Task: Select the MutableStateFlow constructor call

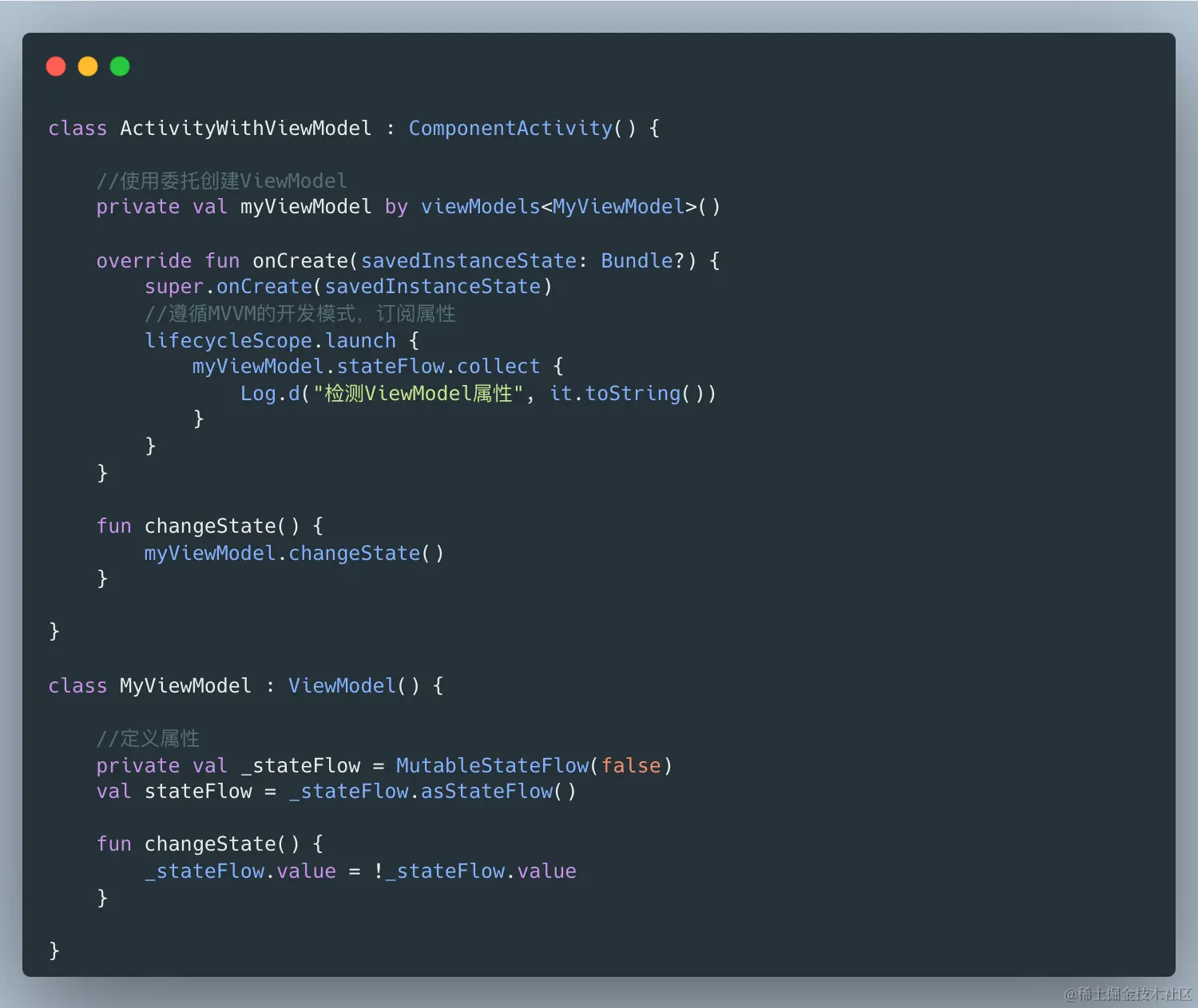Action: coord(492,765)
